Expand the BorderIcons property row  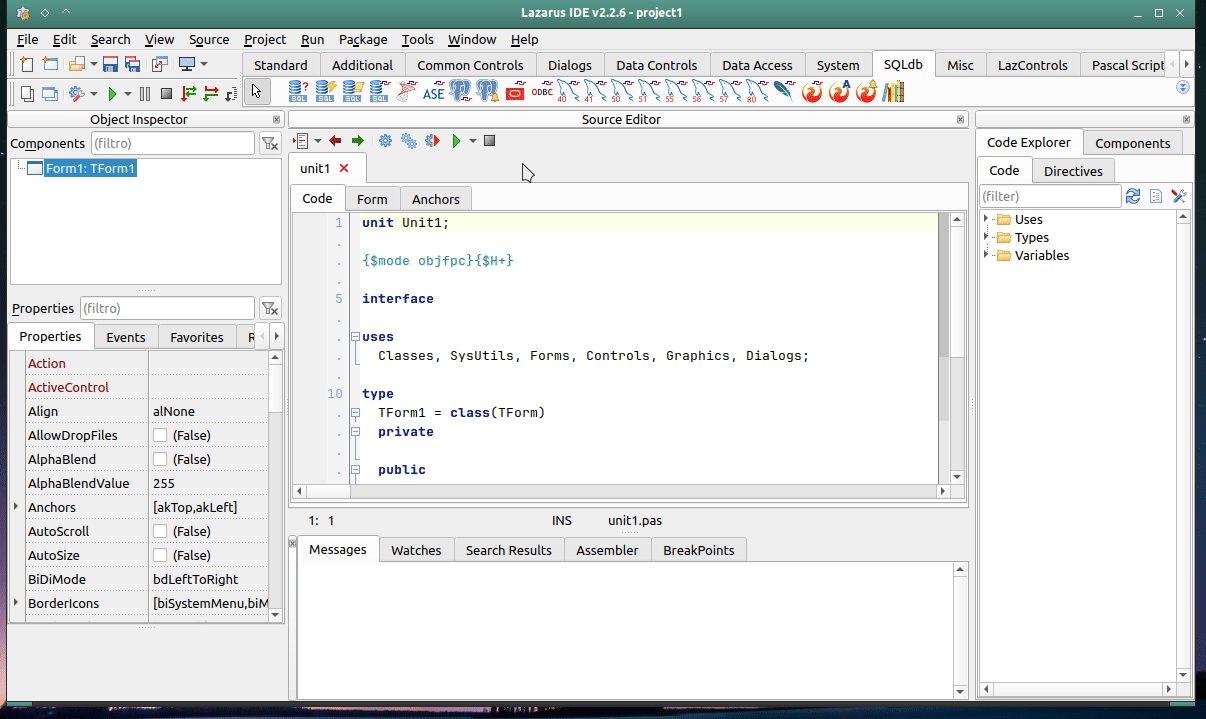[x=16, y=603]
